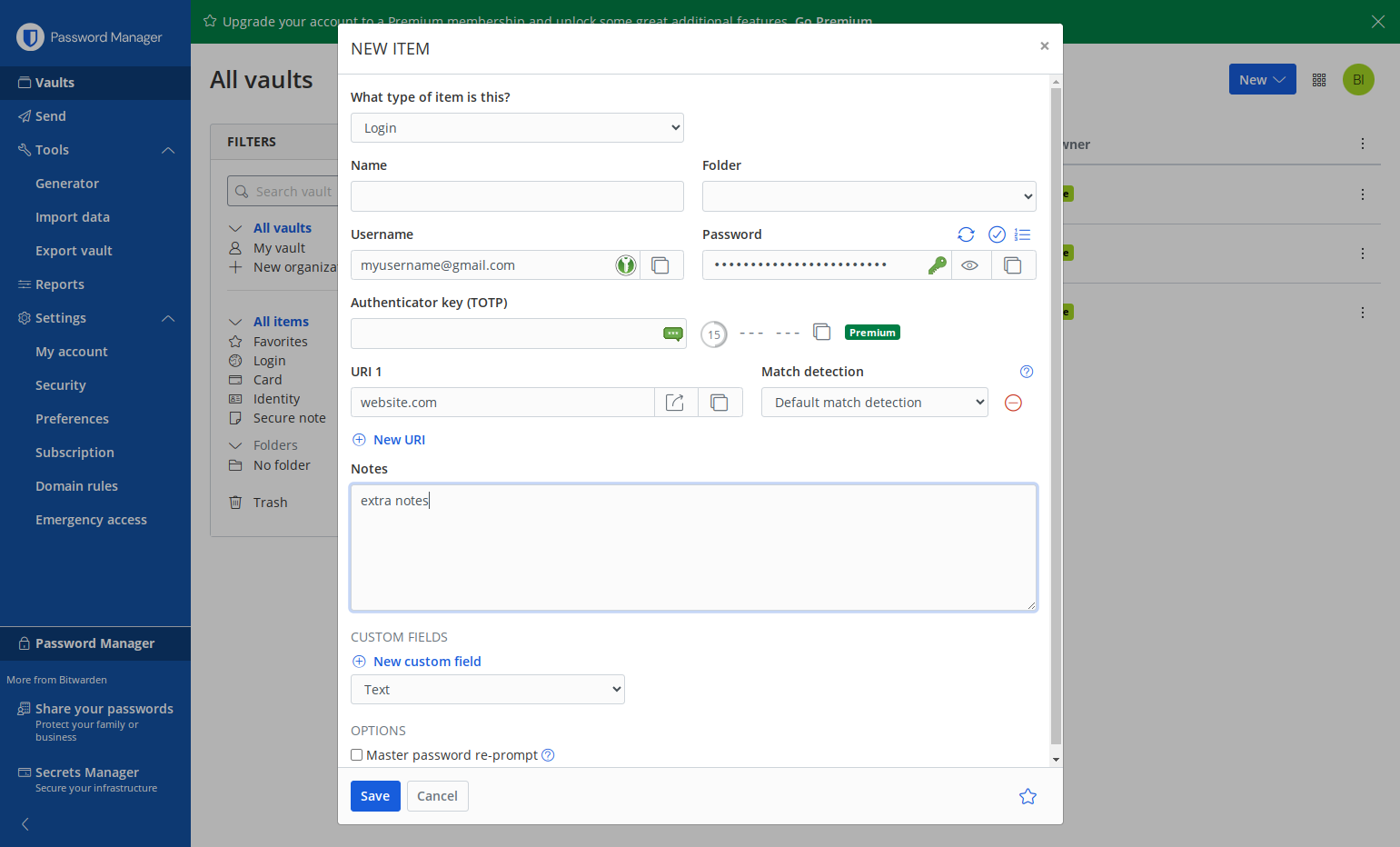Viewport: 1400px width, 847px height.
Task: Add a New URI
Action: point(389,440)
